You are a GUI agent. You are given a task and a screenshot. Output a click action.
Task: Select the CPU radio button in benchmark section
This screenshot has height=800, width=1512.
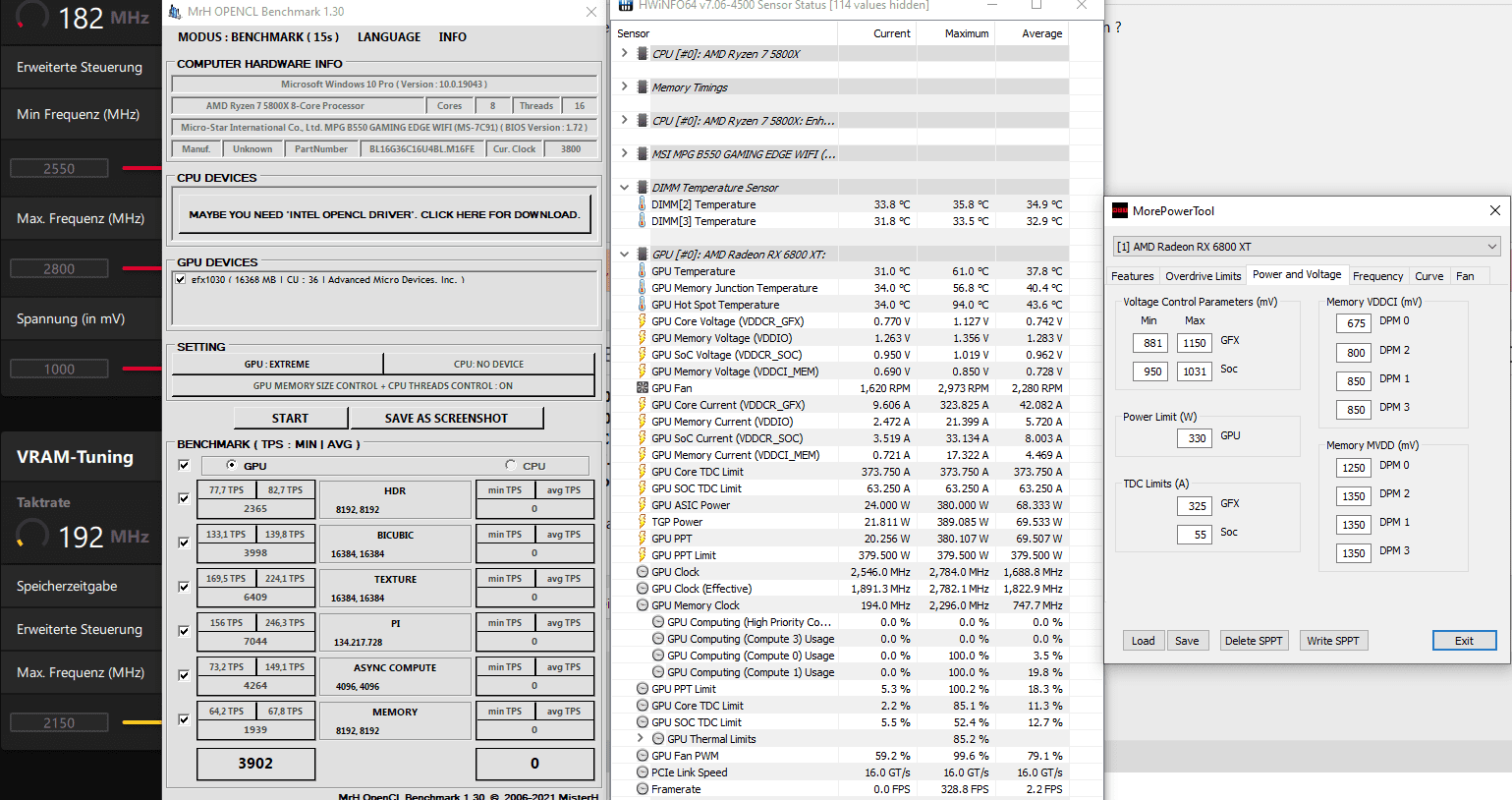[511, 465]
